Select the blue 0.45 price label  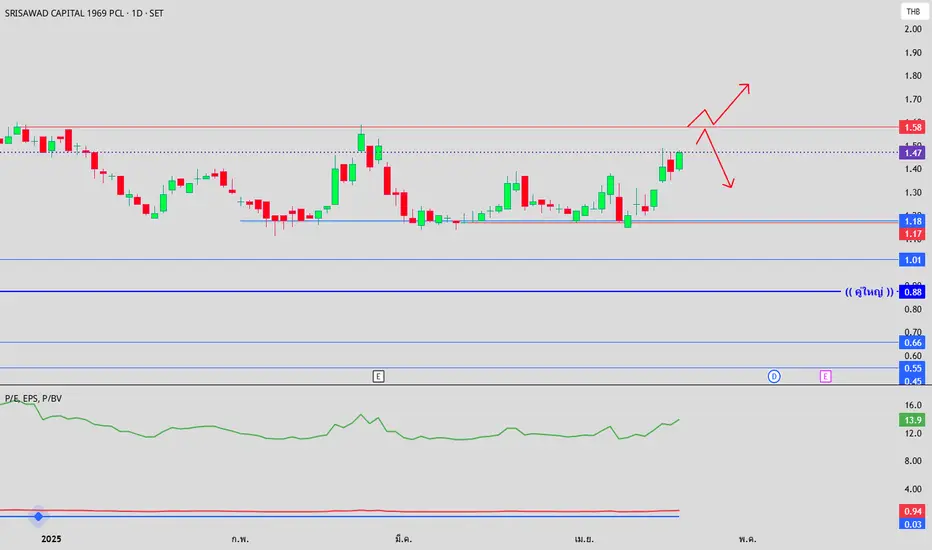click(912, 381)
